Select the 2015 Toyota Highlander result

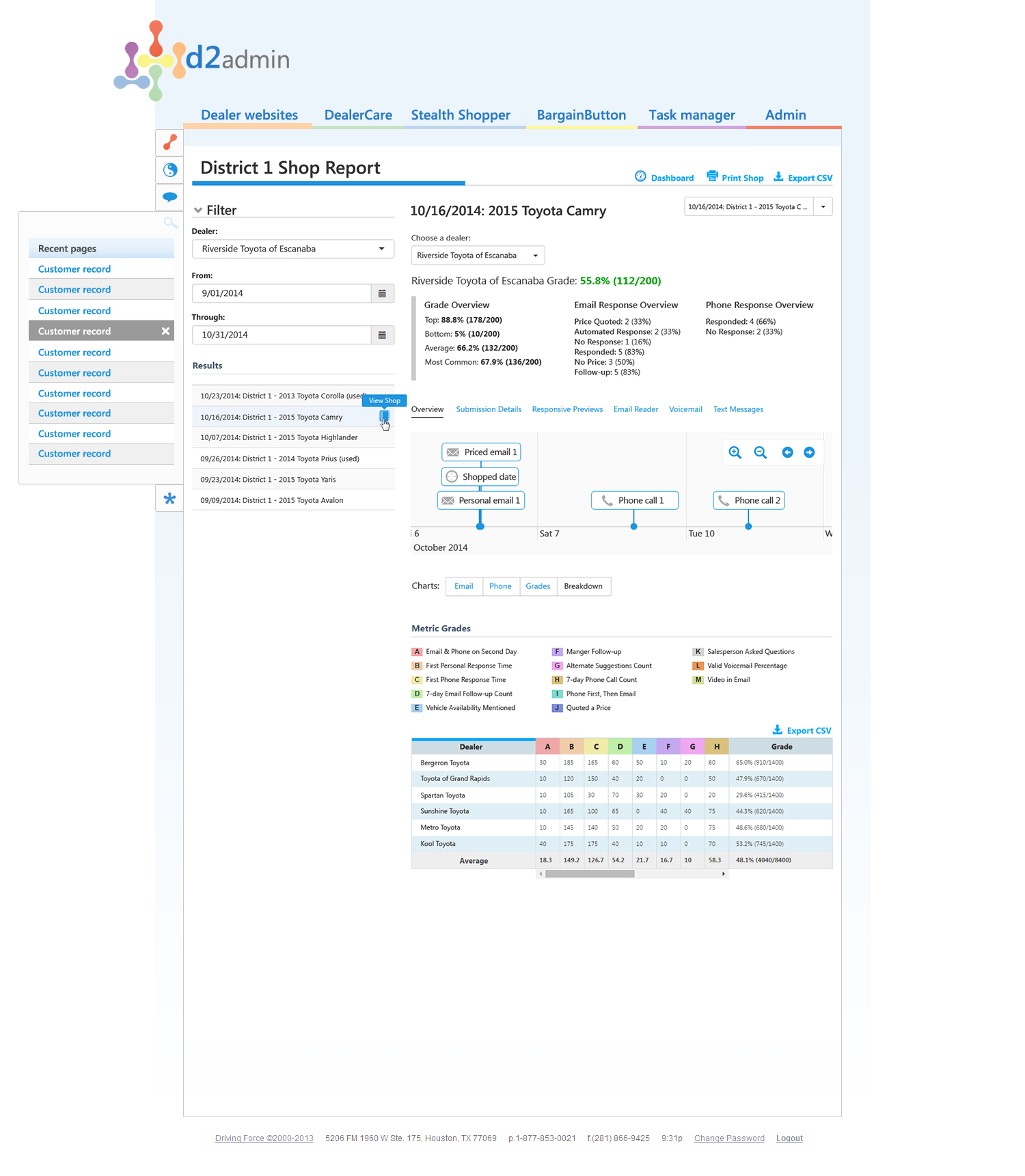pos(293,437)
